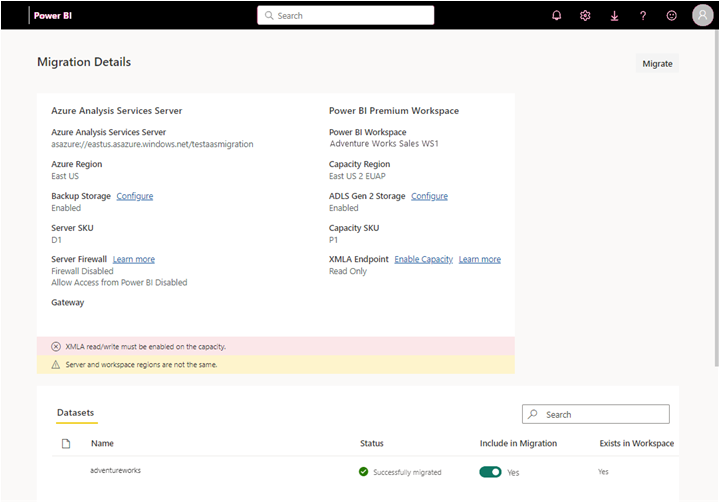Click the Enable Capacity link
Viewport: 720px width, 503px height.
[x=423, y=259]
